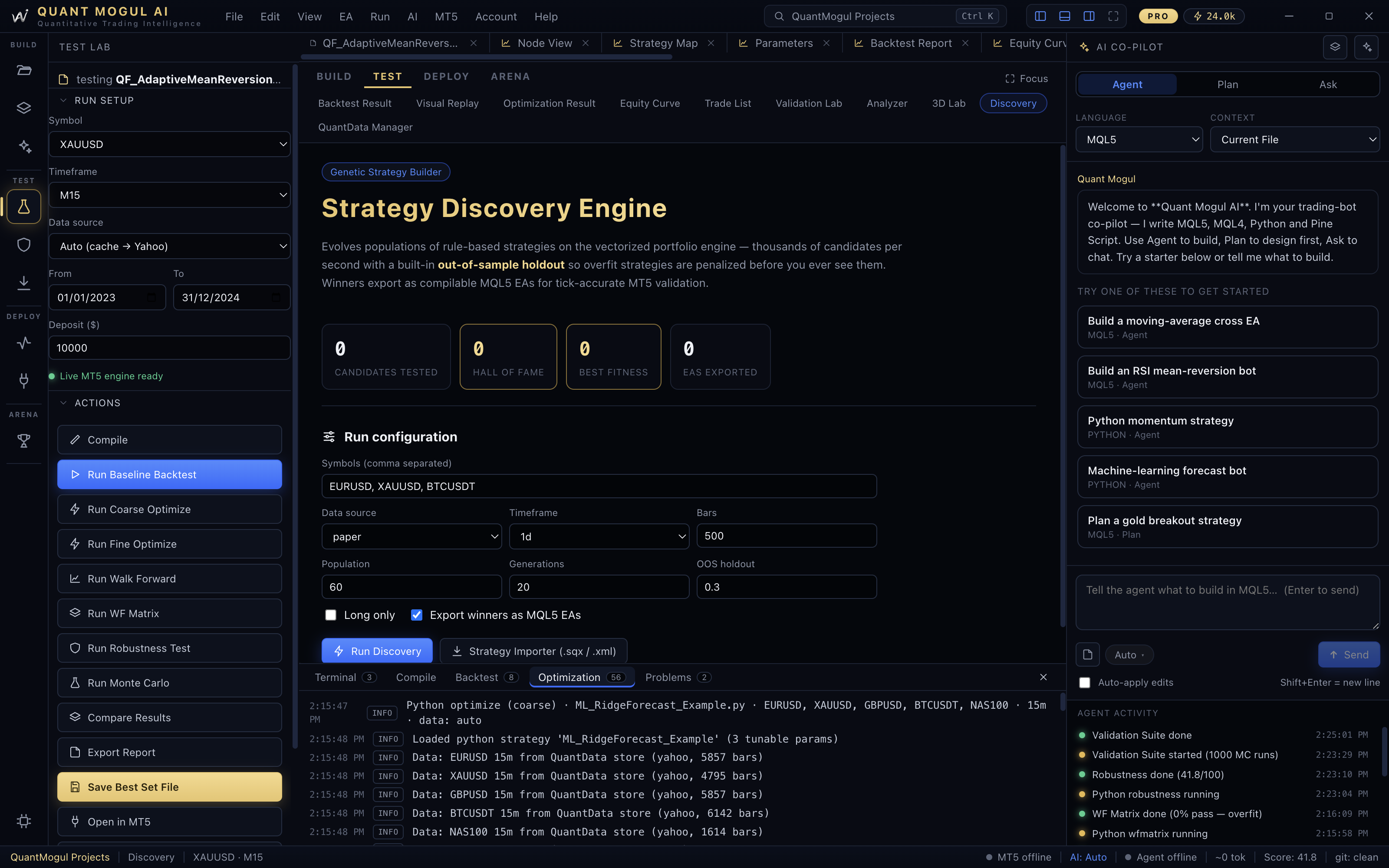
Task: Select the Validation Lab sub-tab
Action: click(809, 103)
